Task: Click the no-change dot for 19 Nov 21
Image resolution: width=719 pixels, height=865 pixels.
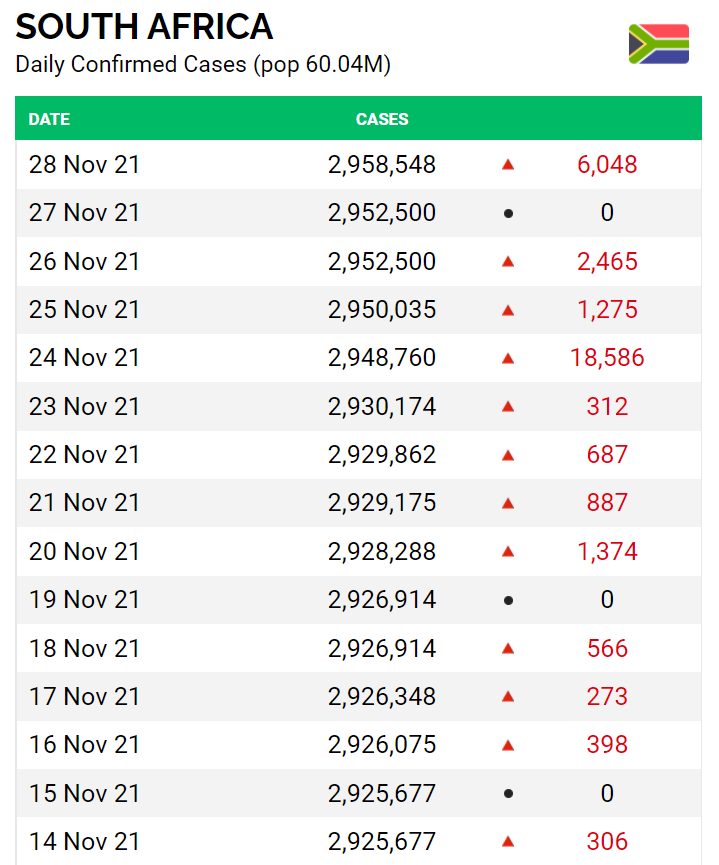Action: click(x=508, y=601)
